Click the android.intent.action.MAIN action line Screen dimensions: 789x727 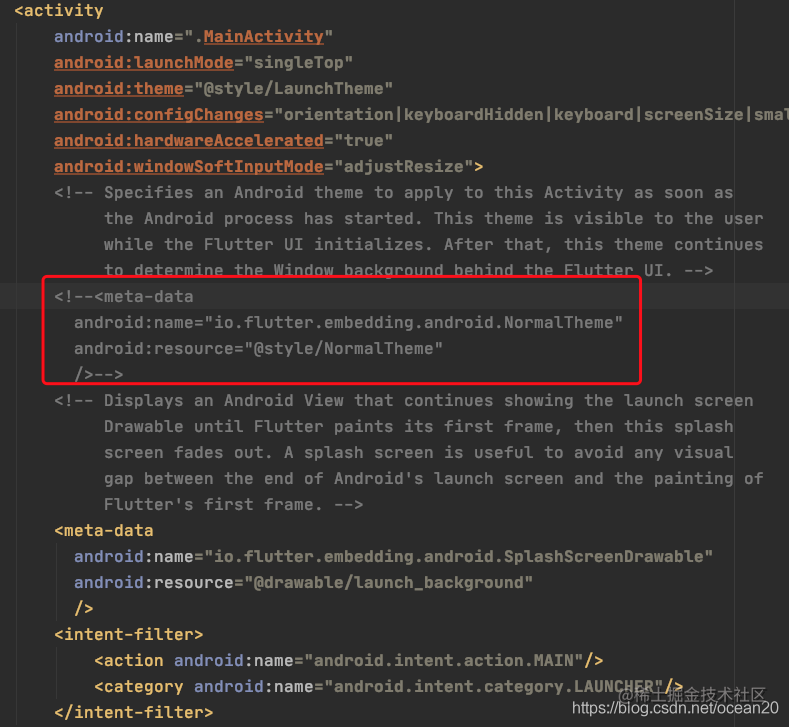(x=349, y=661)
